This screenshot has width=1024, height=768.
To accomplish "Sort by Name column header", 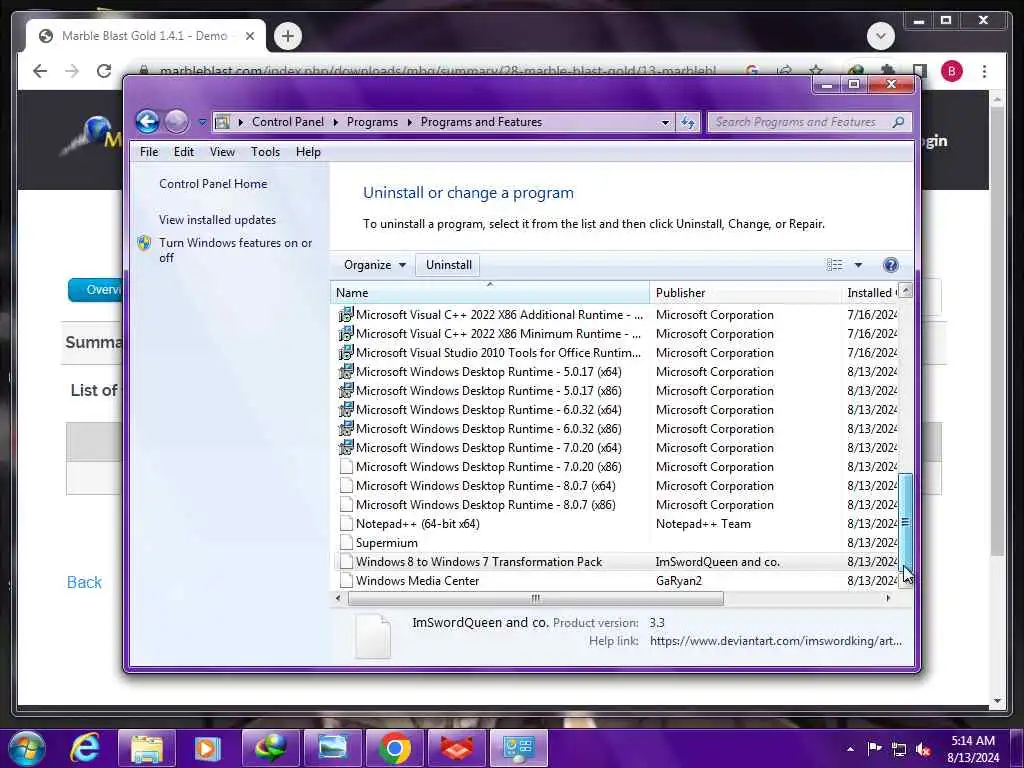I will 490,293.
